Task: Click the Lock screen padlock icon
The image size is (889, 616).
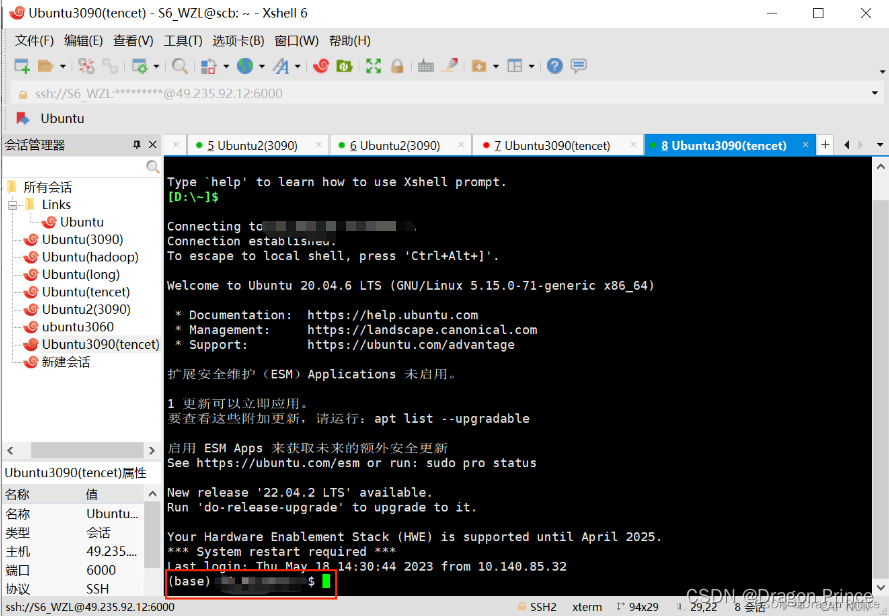Action: (397, 66)
